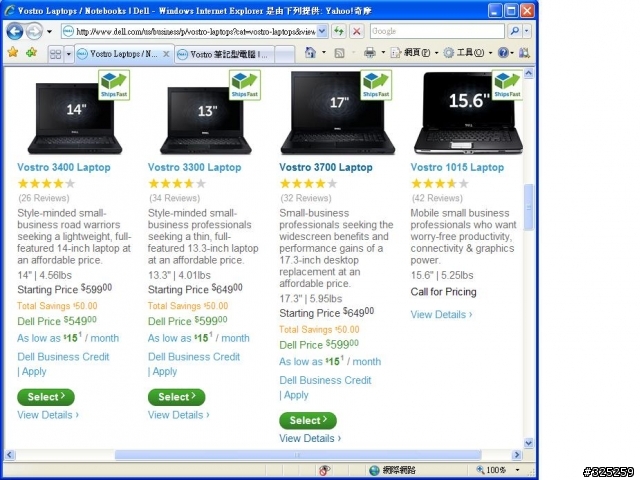Open View Details for Vostro 3300
This screenshot has height=480, width=640.
tap(178, 415)
